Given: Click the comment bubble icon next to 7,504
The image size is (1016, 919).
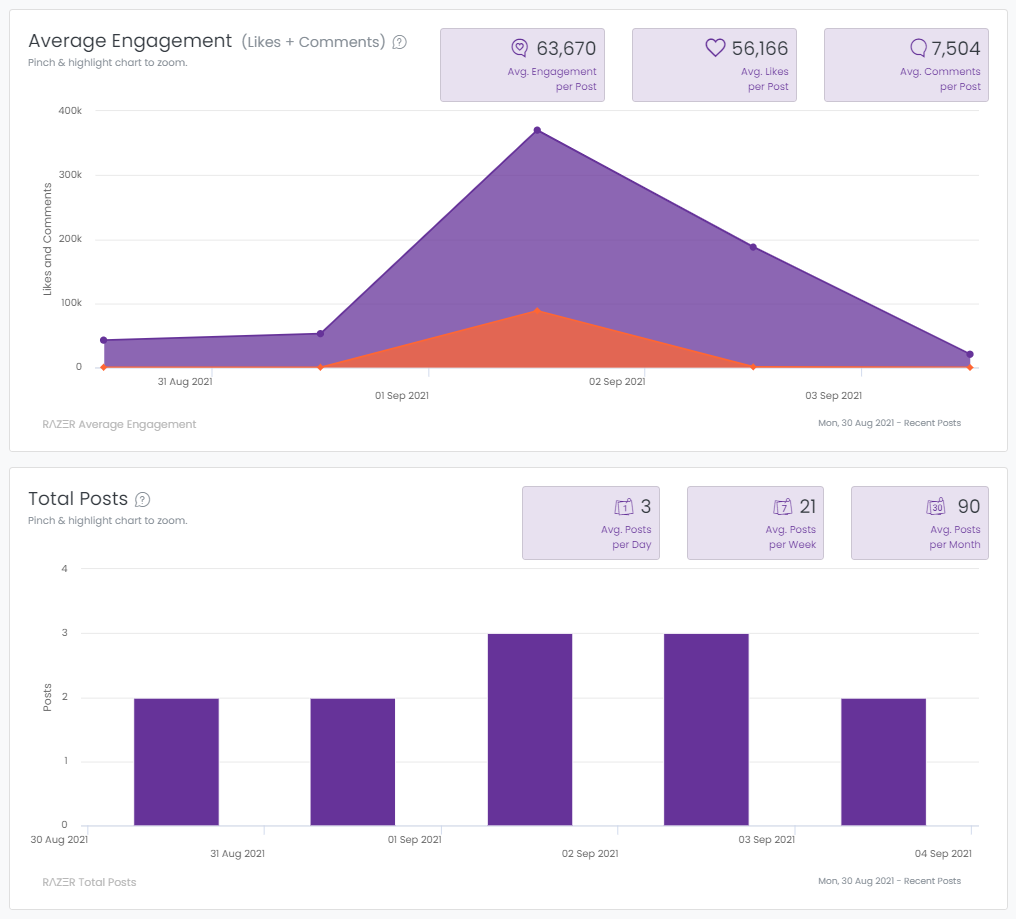Looking at the screenshot, I should [x=918, y=48].
